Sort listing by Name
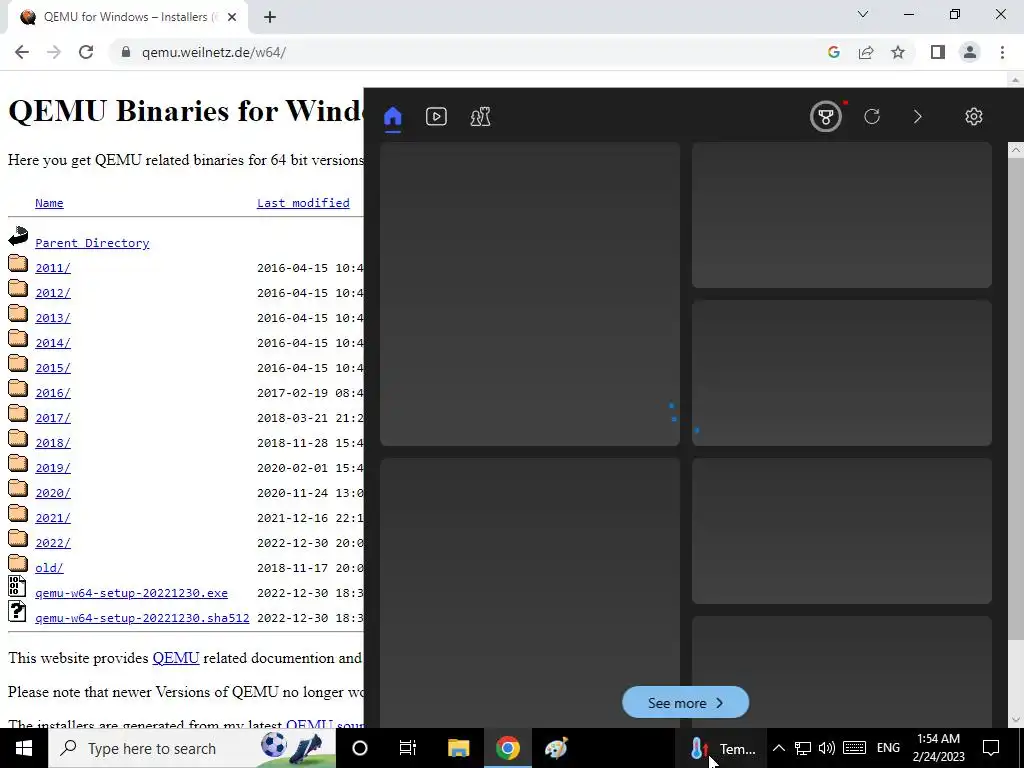Image resolution: width=1024 pixels, height=768 pixels. click(x=49, y=203)
